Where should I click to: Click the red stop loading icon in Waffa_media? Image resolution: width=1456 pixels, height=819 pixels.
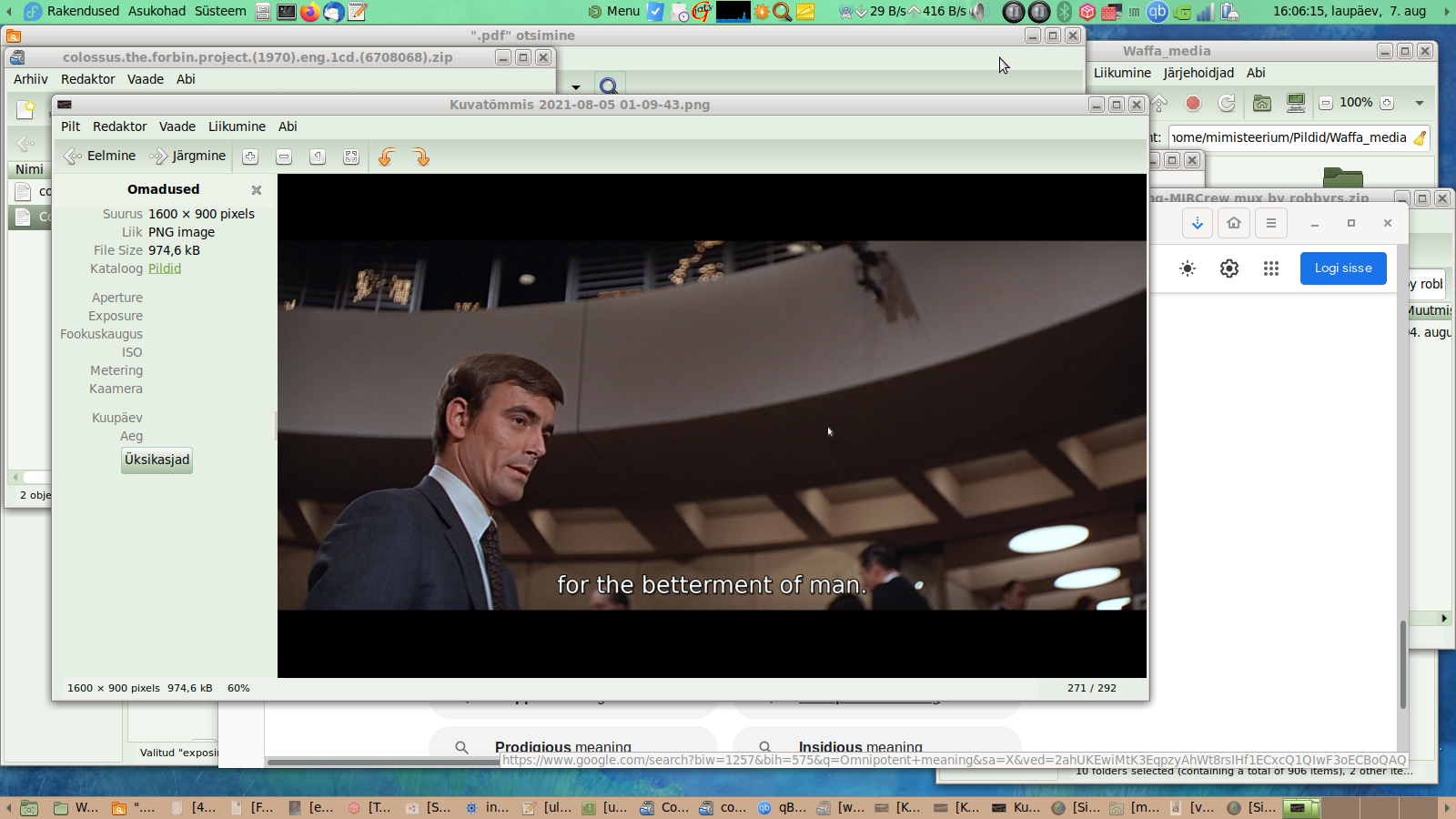(x=1193, y=103)
